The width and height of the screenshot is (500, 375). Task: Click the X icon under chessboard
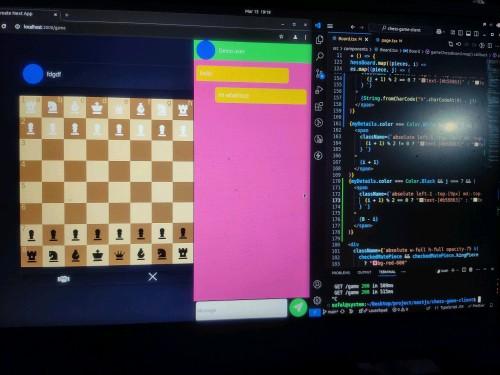[153, 276]
